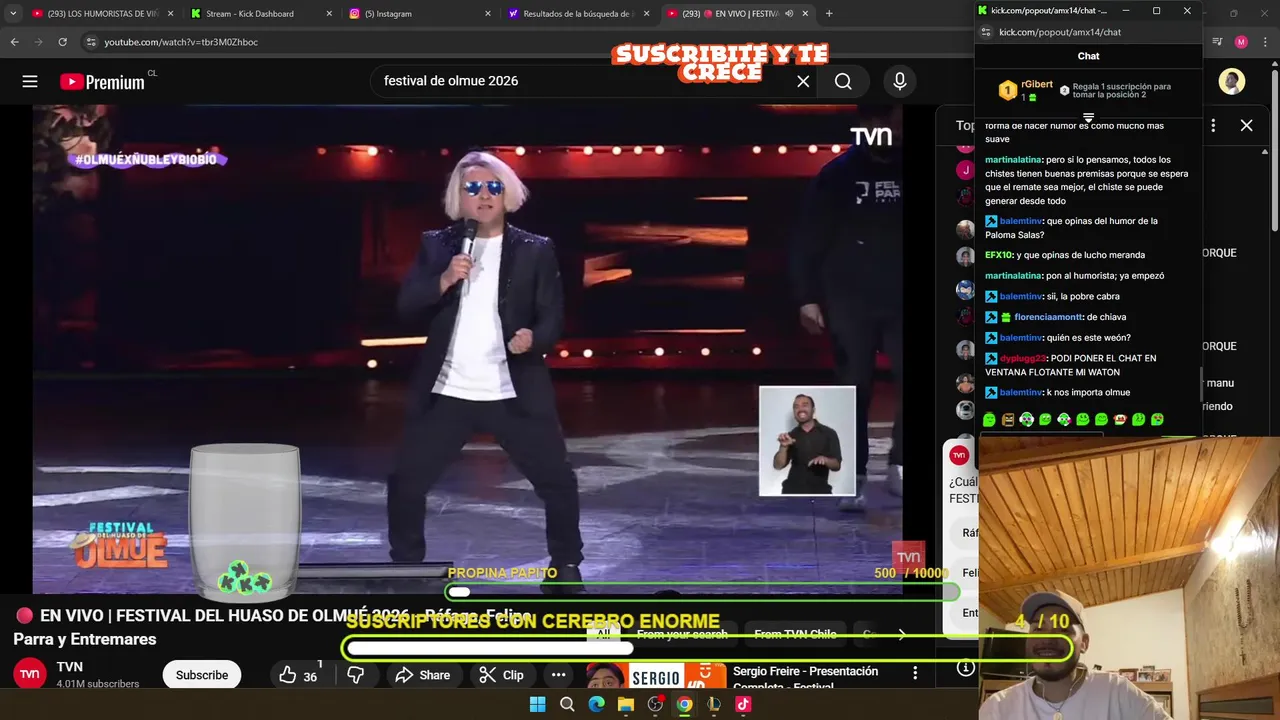Screen dimensions: 1280x720
Task: Dislike the TVN live video
Action: tap(355, 675)
